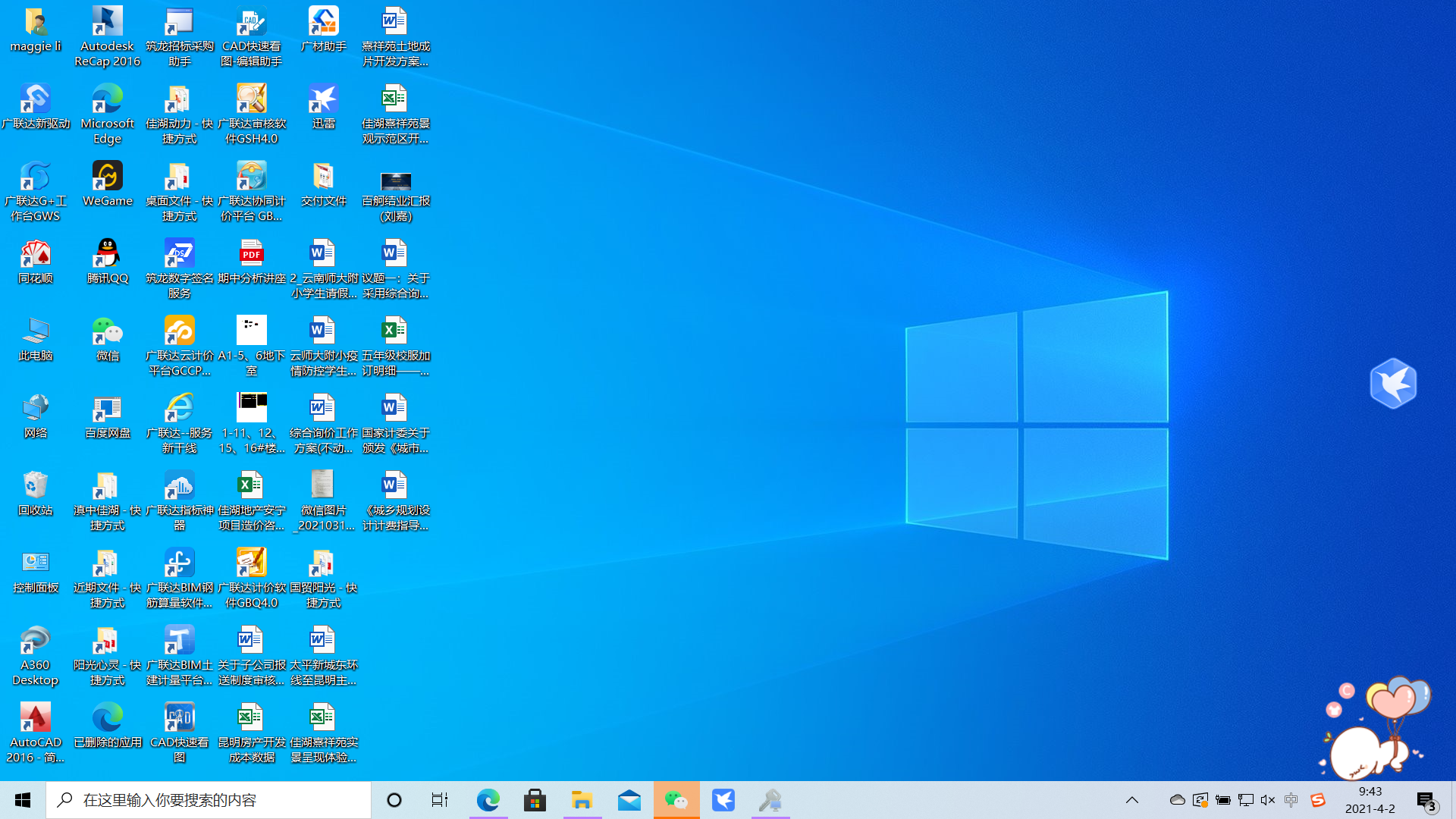Open the 广联达--服务新干线 IE shortcut

tap(180, 424)
